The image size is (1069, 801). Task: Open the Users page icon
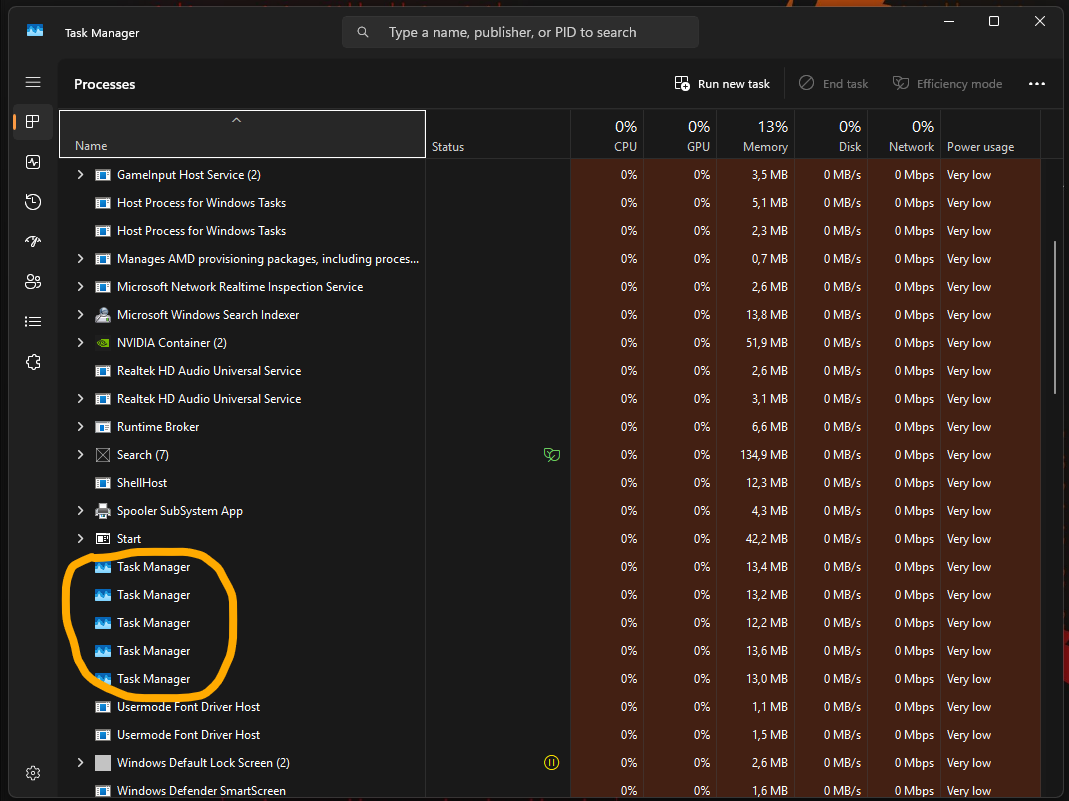pos(33,282)
